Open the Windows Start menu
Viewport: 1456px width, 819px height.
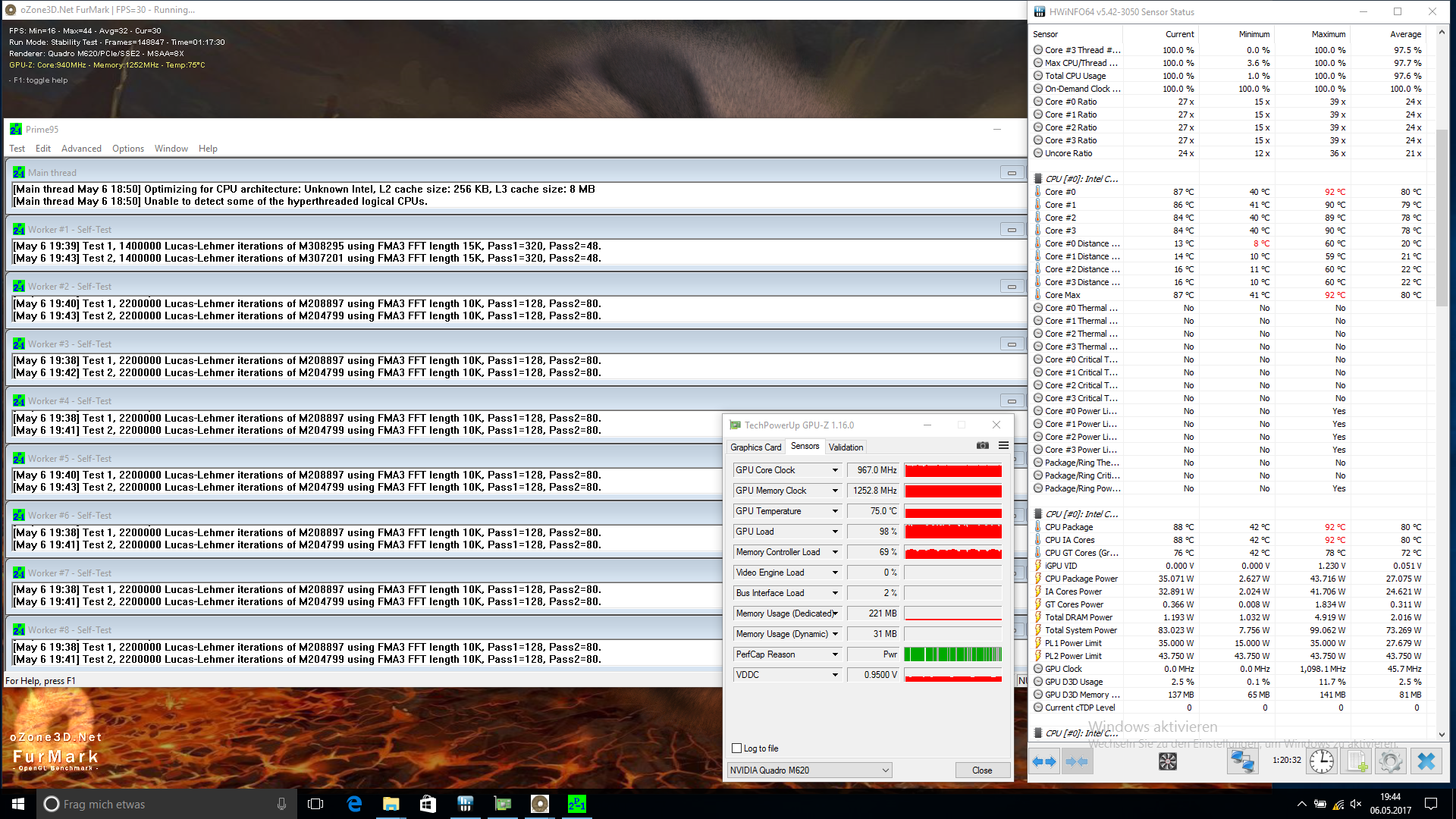[18, 804]
